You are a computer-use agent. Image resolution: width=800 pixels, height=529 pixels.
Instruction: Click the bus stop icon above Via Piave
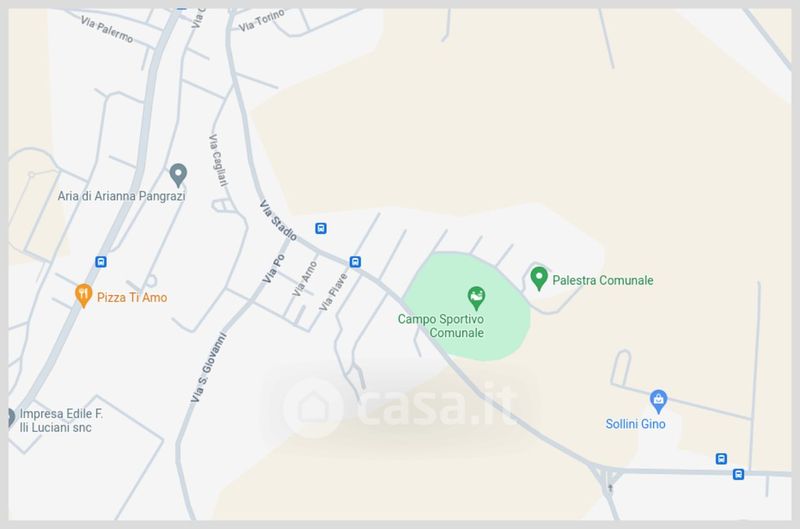pyautogui.click(x=355, y=262)
